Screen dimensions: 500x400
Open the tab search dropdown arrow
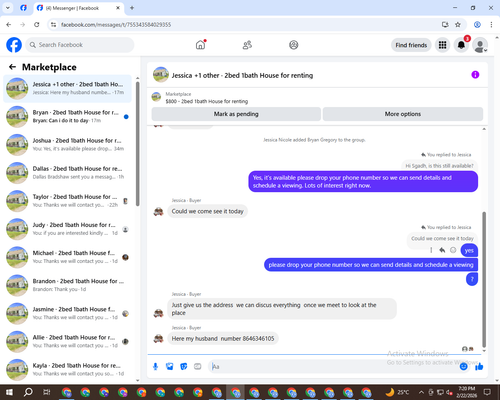click(8, 8)
